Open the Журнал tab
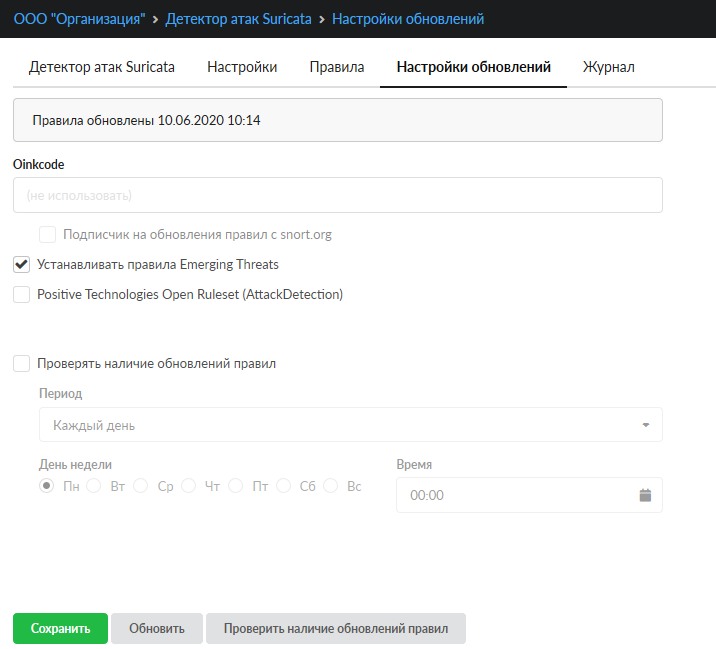 609,67
